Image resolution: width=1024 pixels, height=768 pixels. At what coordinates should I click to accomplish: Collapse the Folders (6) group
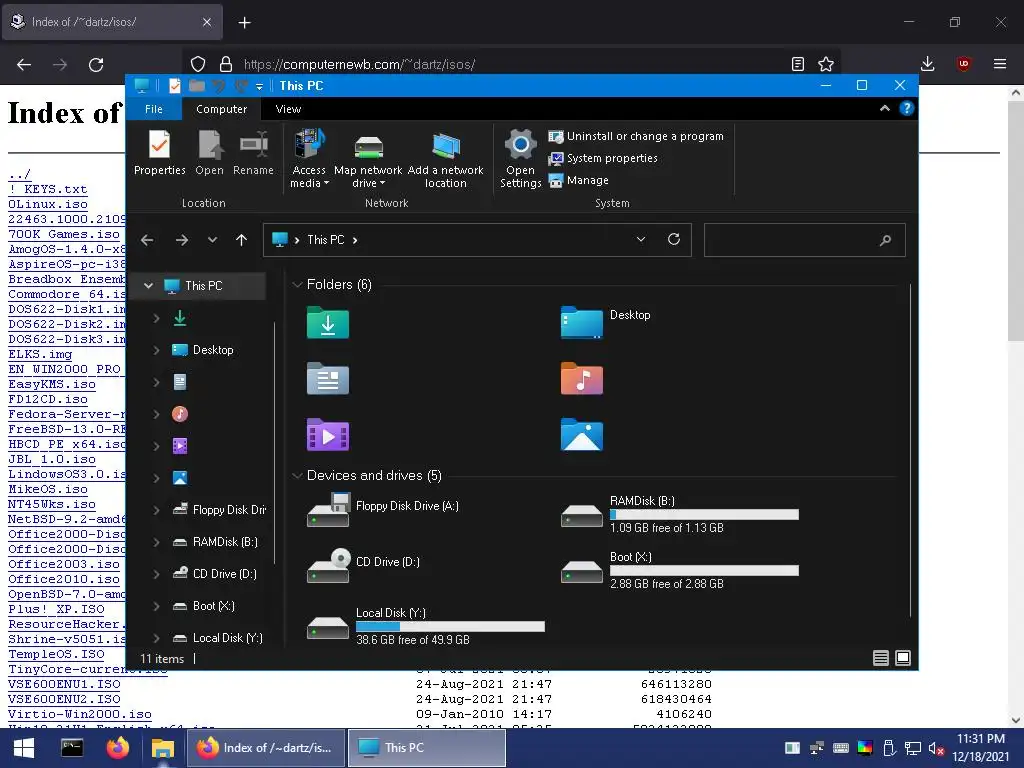296,285
